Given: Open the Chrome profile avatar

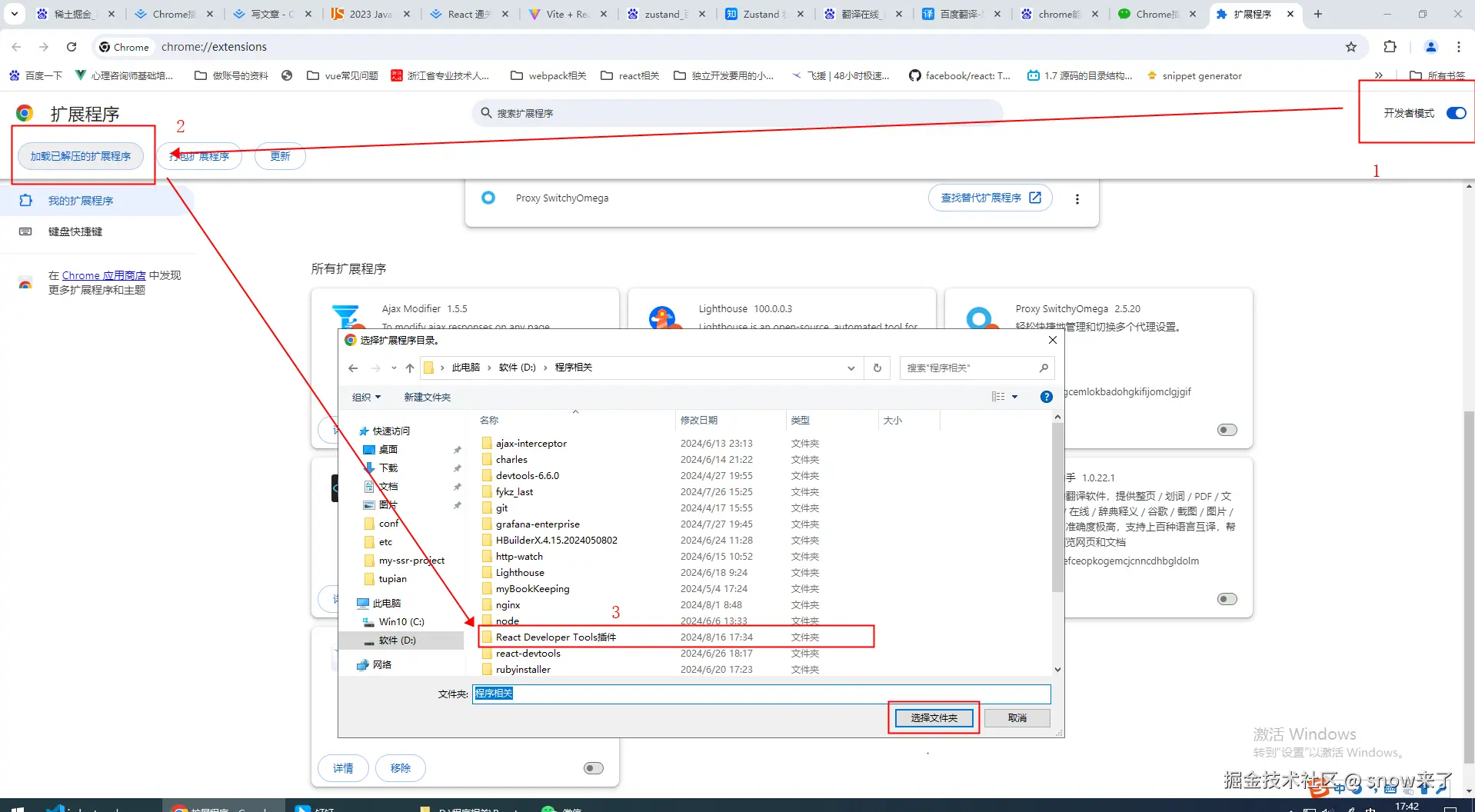Looking at the screenshot, I should click(1430, 47).
